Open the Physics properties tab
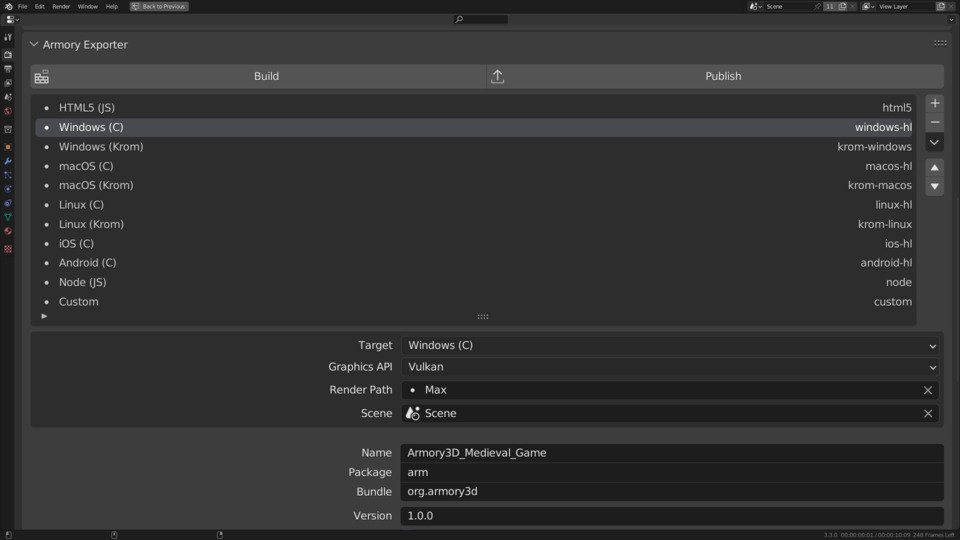 [8, 189]
